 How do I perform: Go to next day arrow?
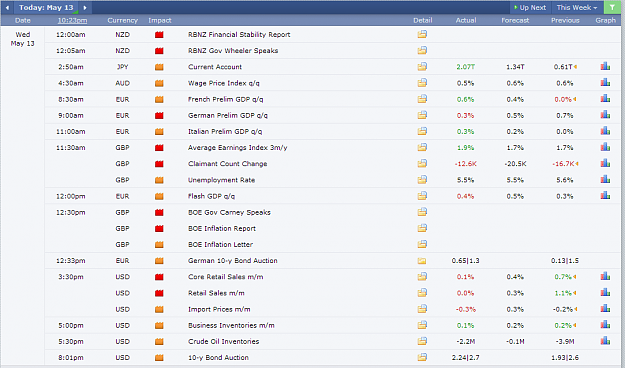pos(85,8)
